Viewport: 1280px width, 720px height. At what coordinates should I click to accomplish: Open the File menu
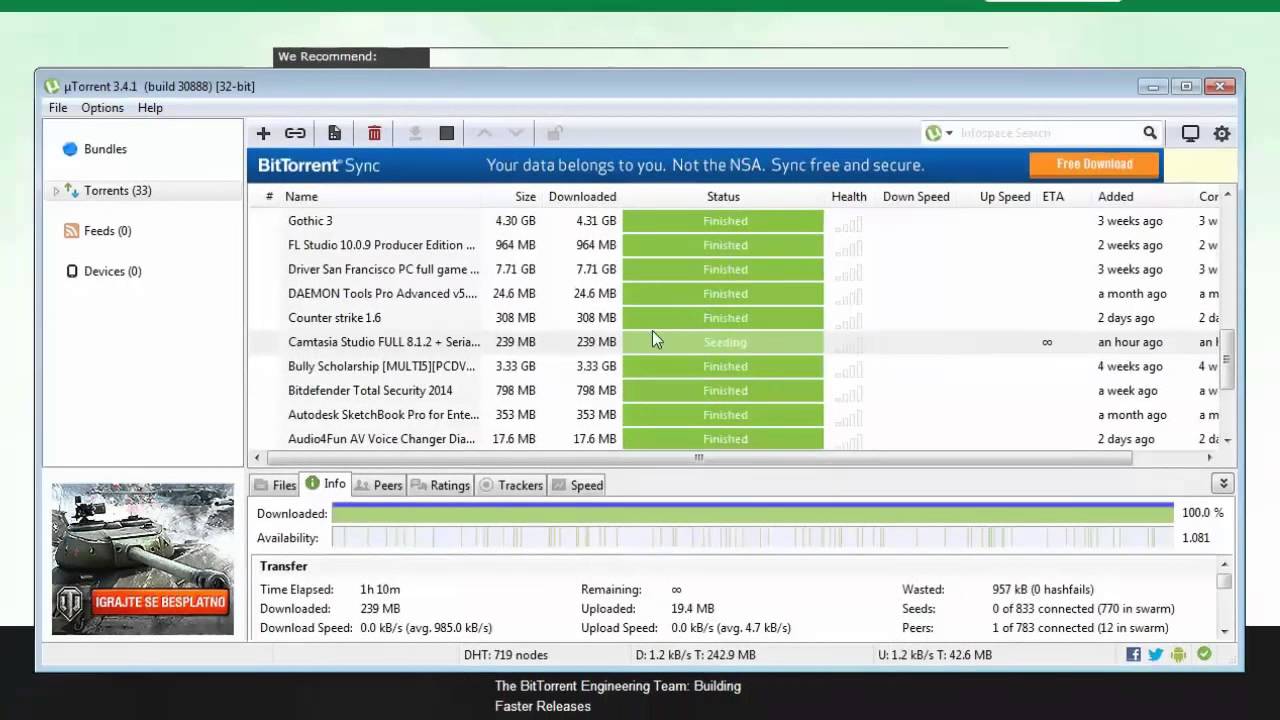(x=58, y=108)
